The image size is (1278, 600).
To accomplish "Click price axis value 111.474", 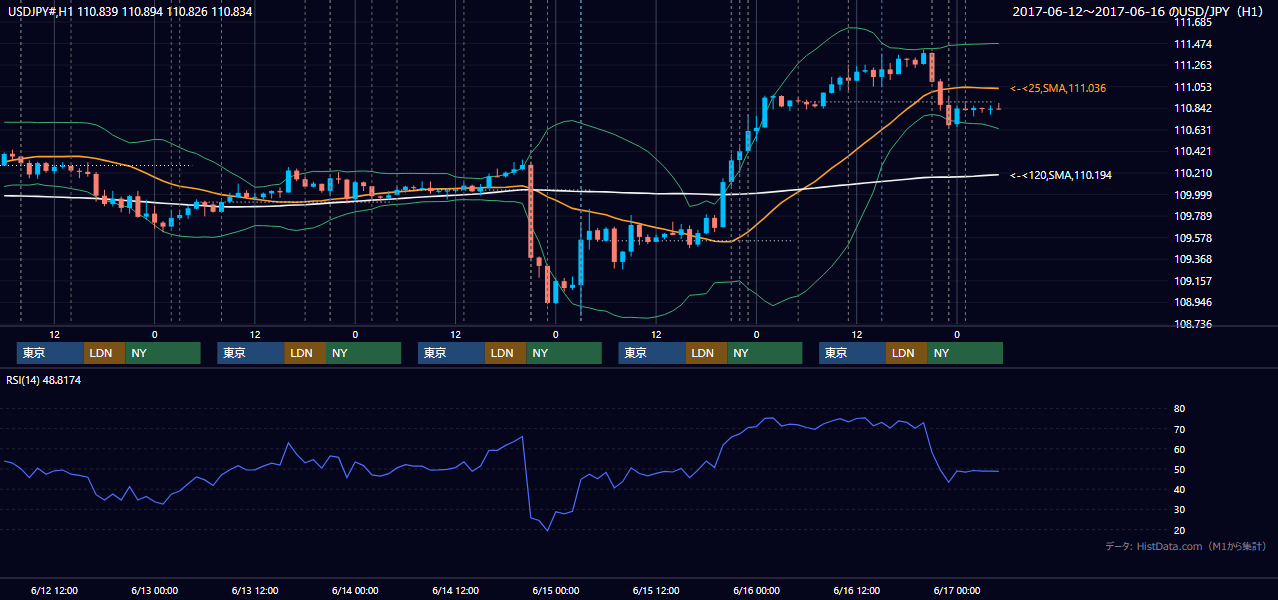I will (x=1193, y=44).
